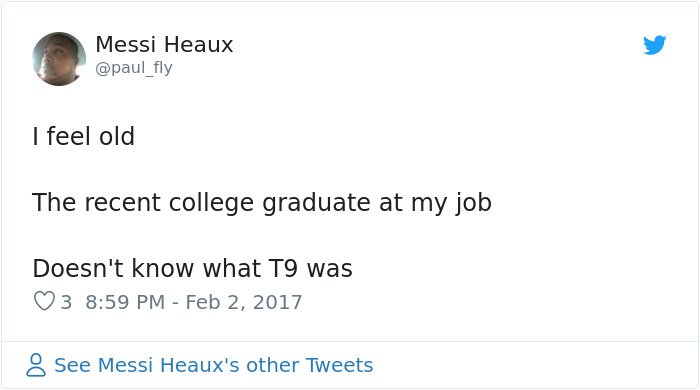Click the person silhouette icon at bottom
Viewport: 700px width, 390px height.
[36, 365]
